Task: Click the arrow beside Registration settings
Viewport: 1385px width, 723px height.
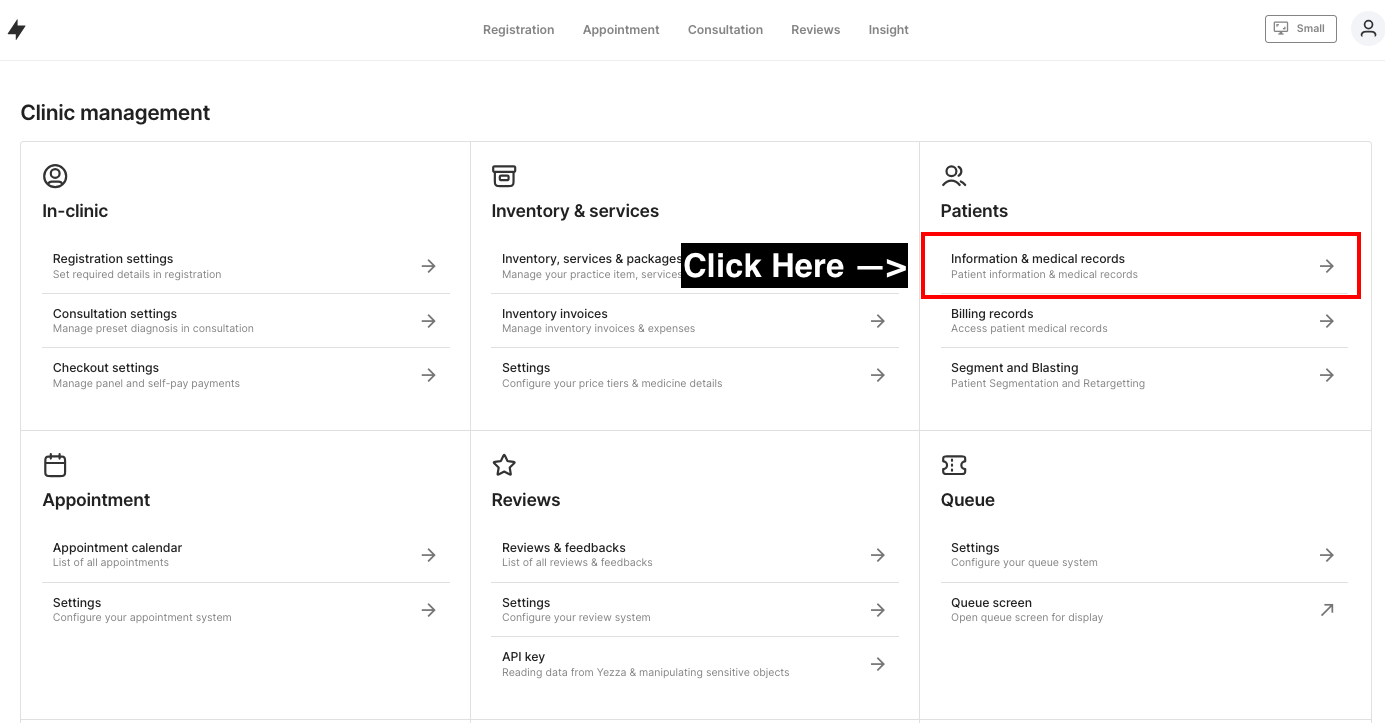Action: [x=428, y=266]
